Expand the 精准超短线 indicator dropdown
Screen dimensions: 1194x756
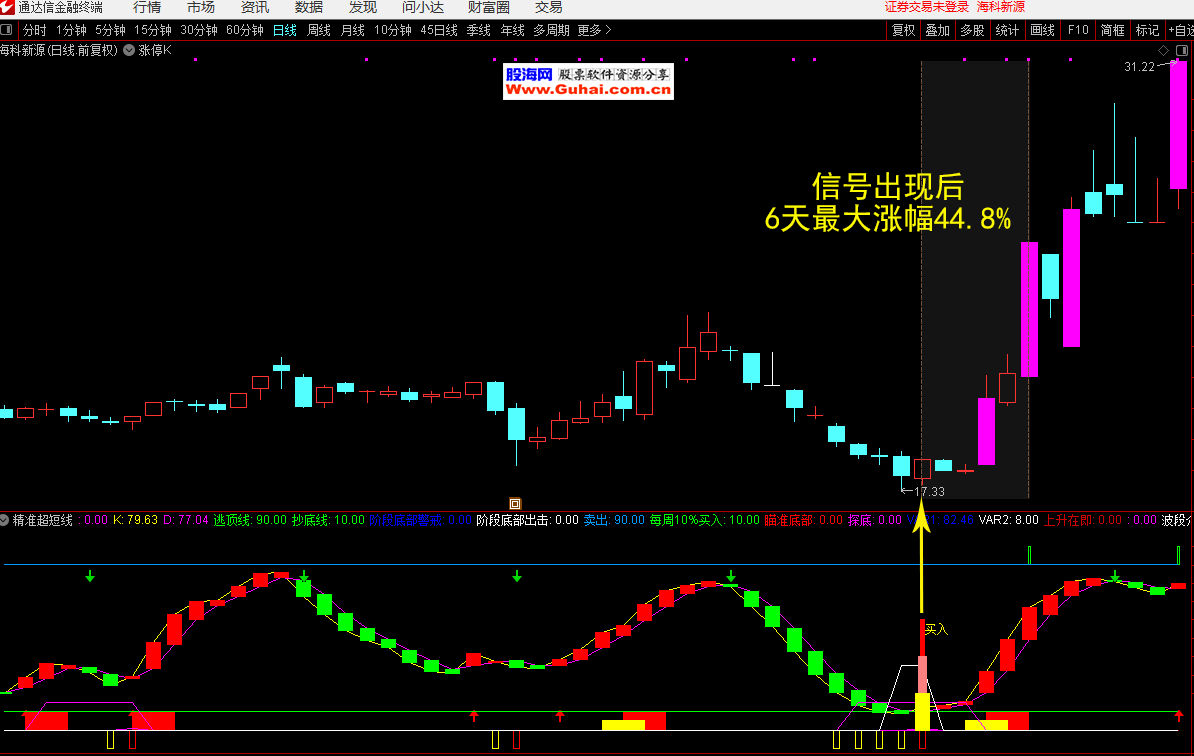click(6, 520)
